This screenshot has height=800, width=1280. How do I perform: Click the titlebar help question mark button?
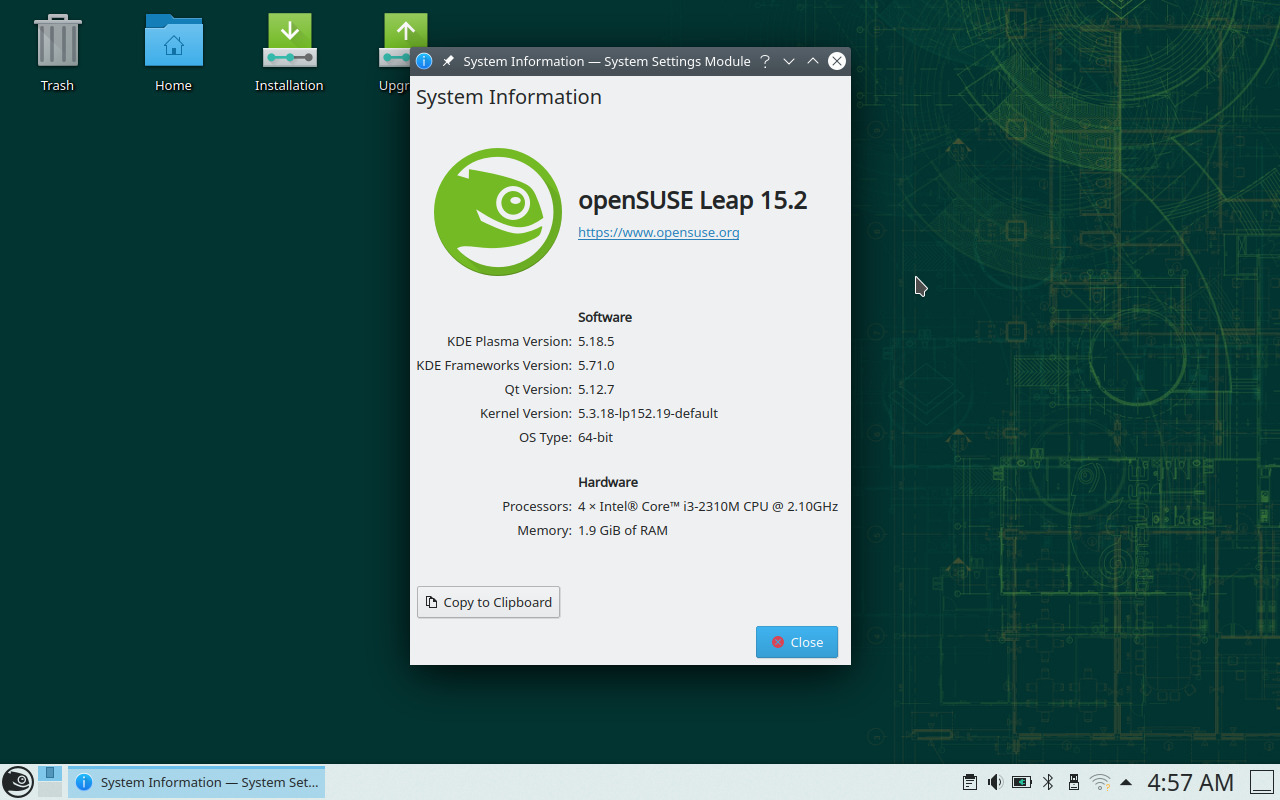765,61
